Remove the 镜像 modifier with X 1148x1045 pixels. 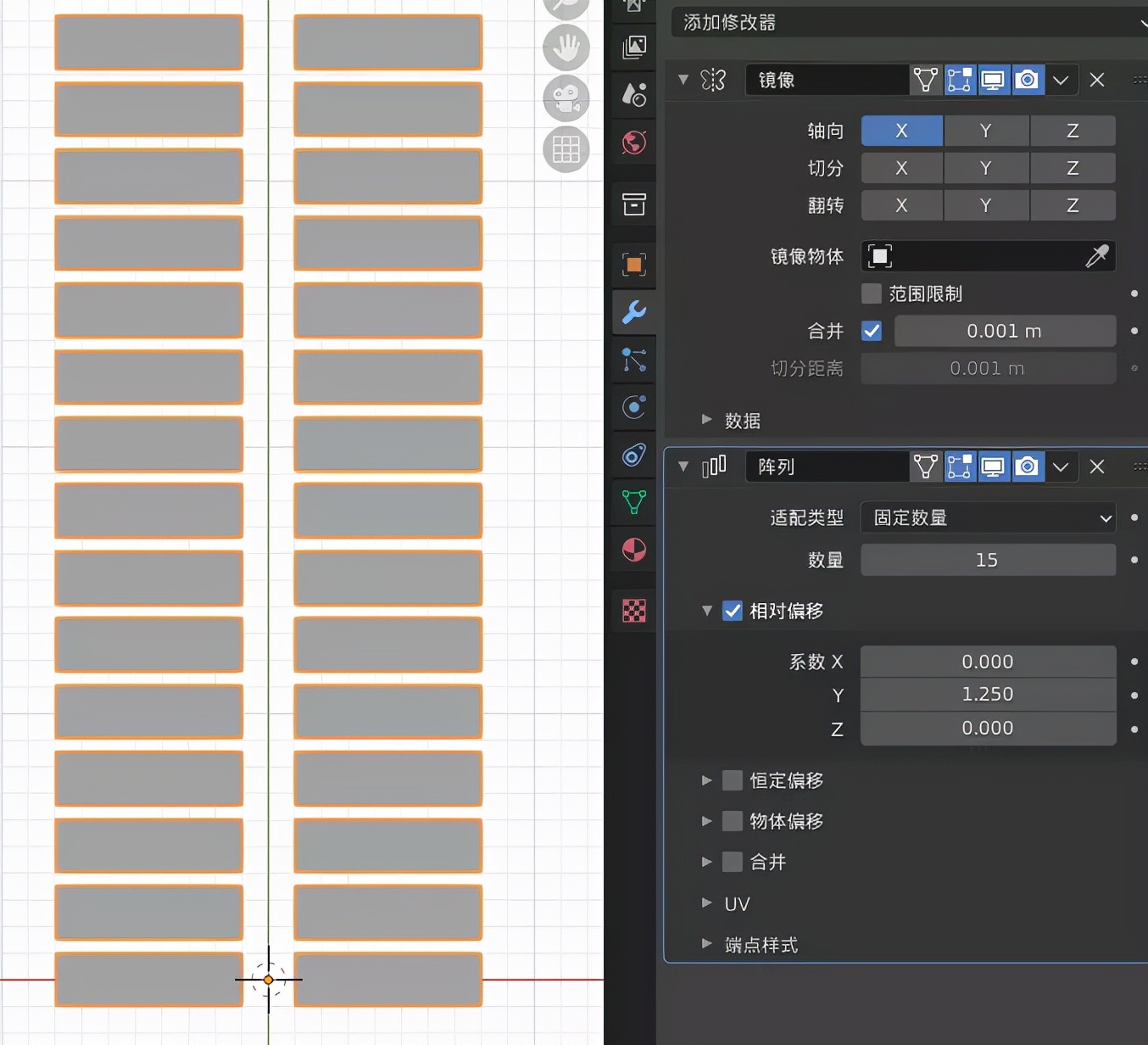pos(1096,81)
